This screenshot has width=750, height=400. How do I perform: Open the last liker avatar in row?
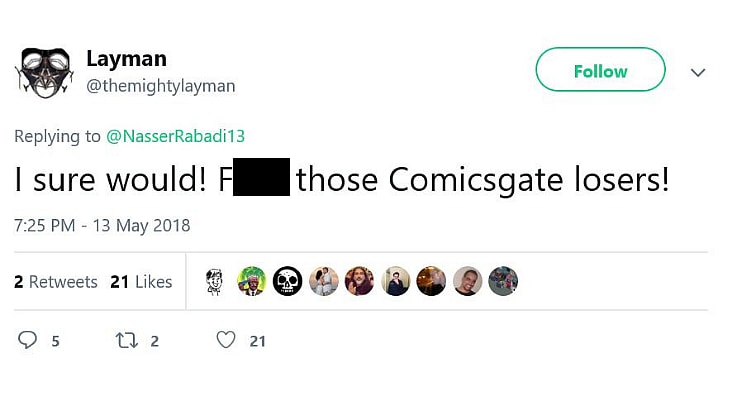tap(503, 281)
